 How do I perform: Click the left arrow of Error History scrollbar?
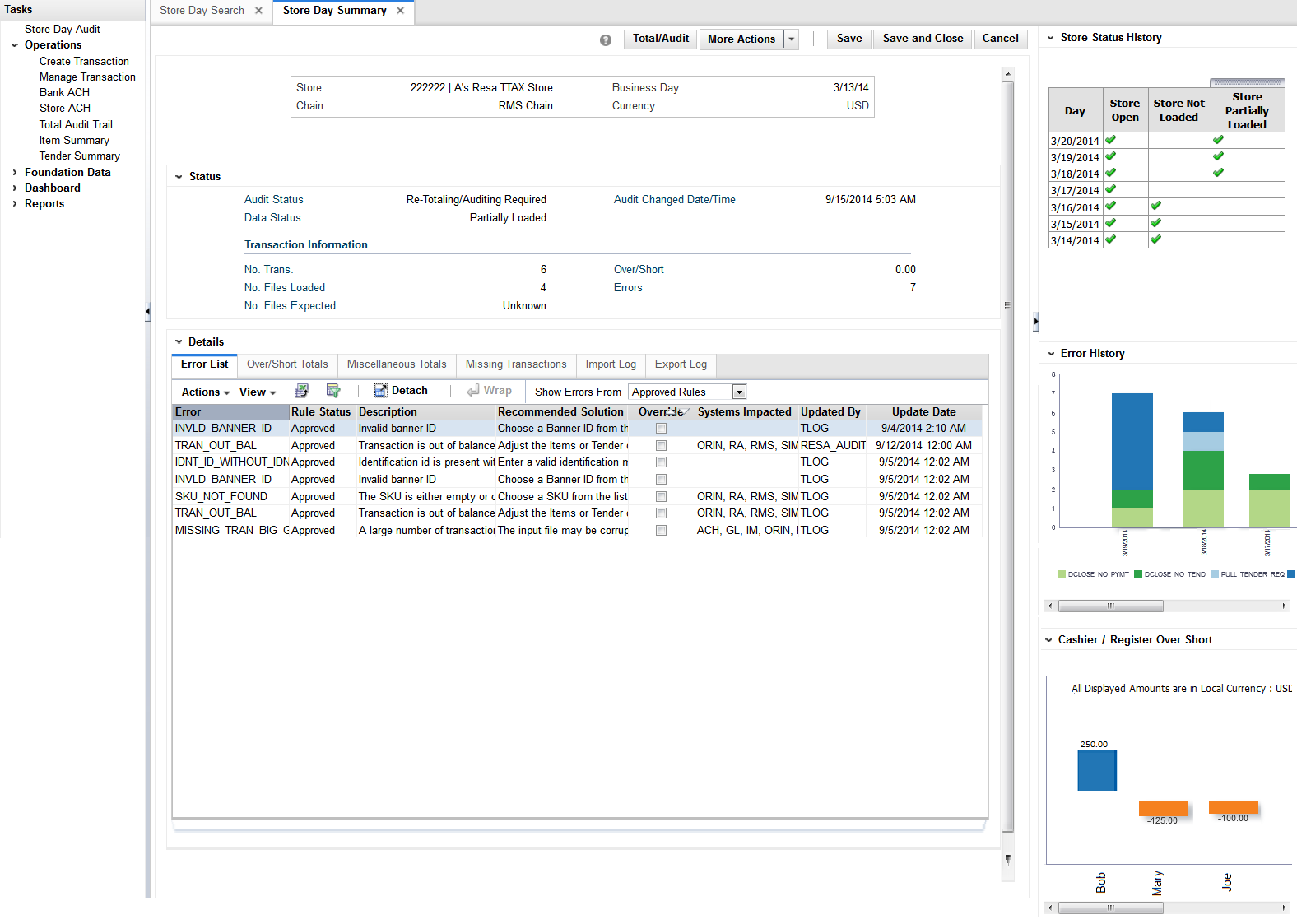coord(1049,606)
